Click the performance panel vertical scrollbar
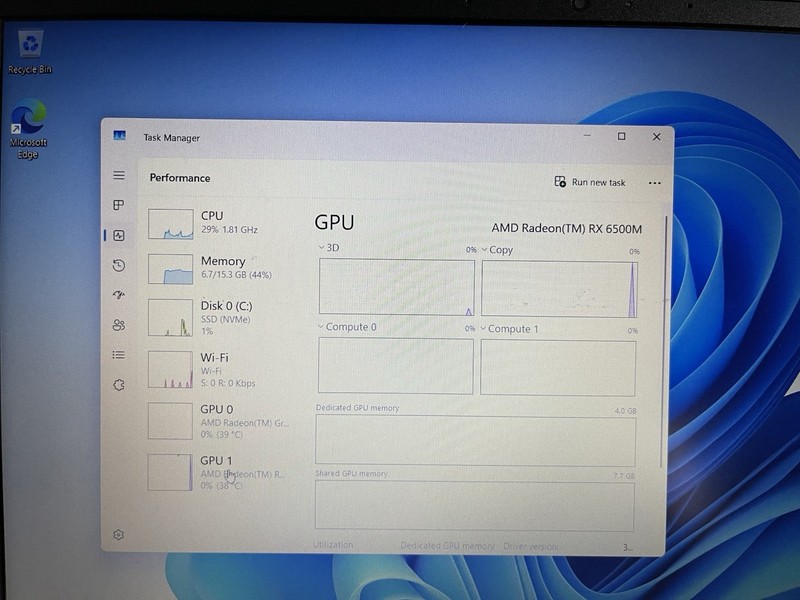The image size is (800, 600). [x=664, y=342]
